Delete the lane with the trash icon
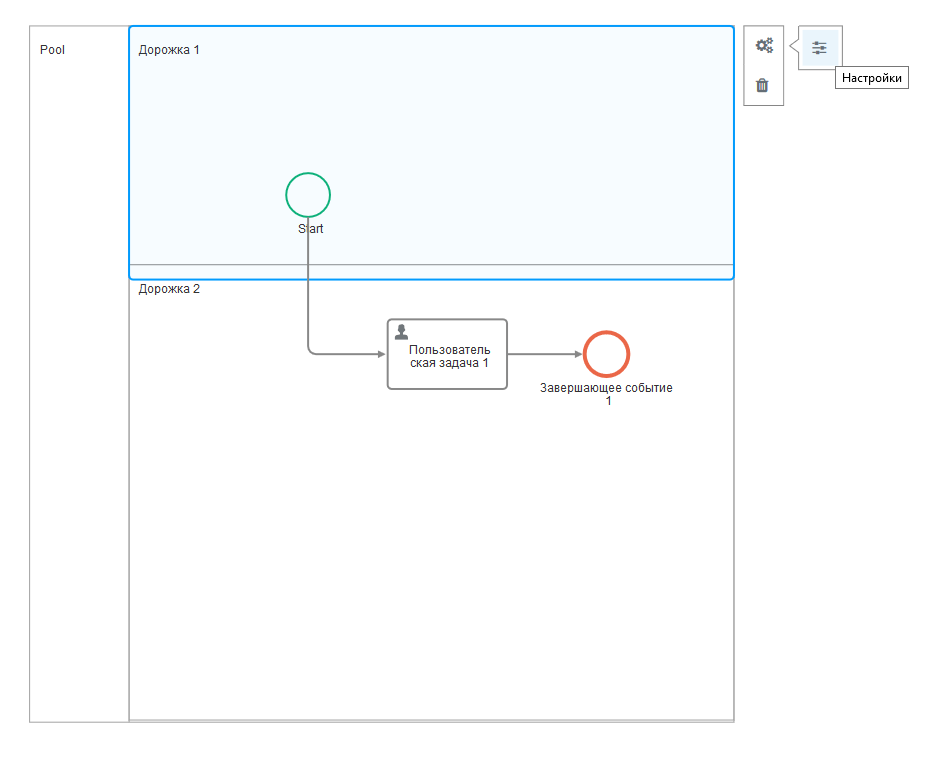This screenshot has height=757, width=927. coord(762,85)
